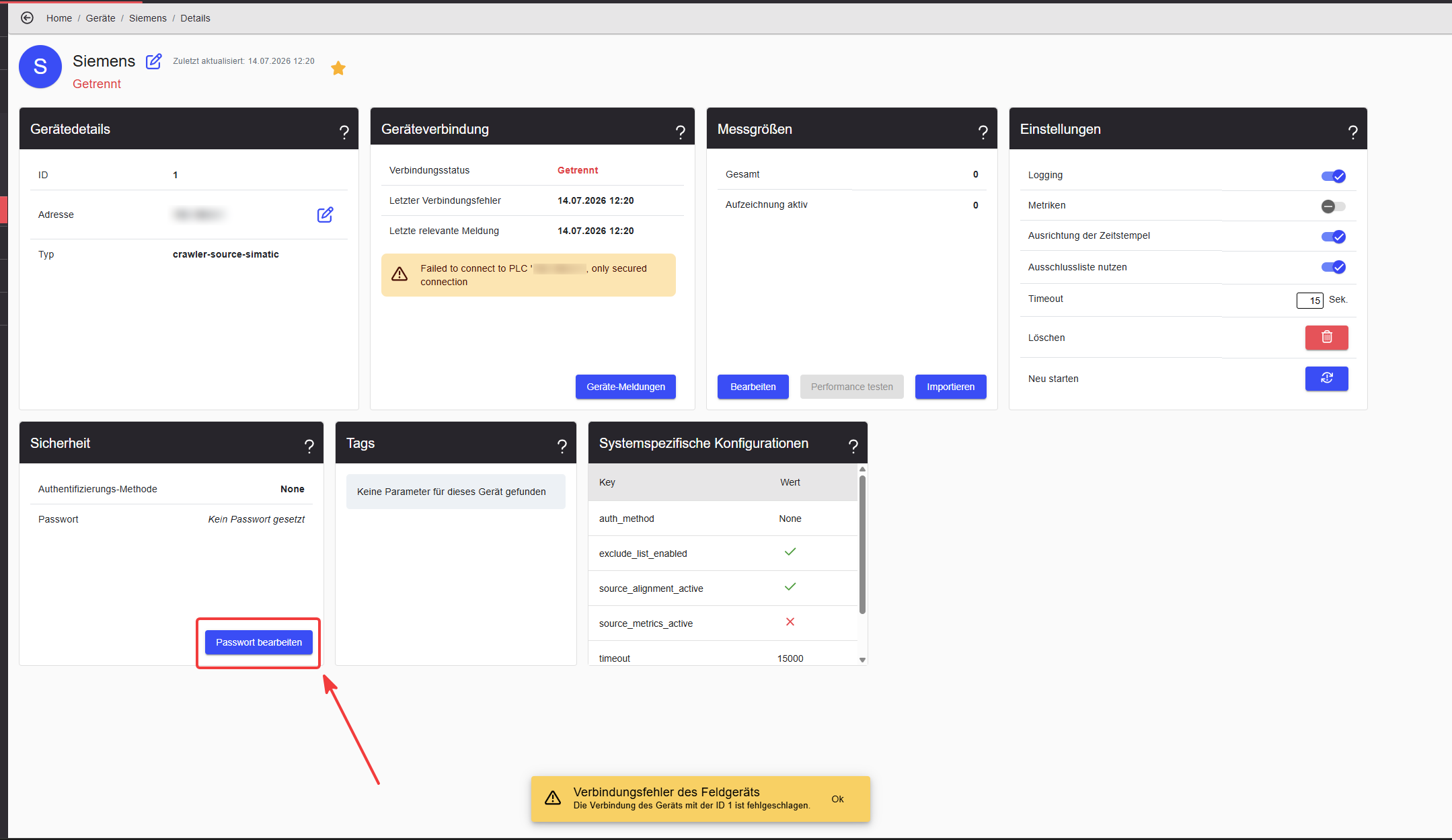Click the configurations table scrollbar
The image size is (1452, 840).
click(x=862, y=545)
